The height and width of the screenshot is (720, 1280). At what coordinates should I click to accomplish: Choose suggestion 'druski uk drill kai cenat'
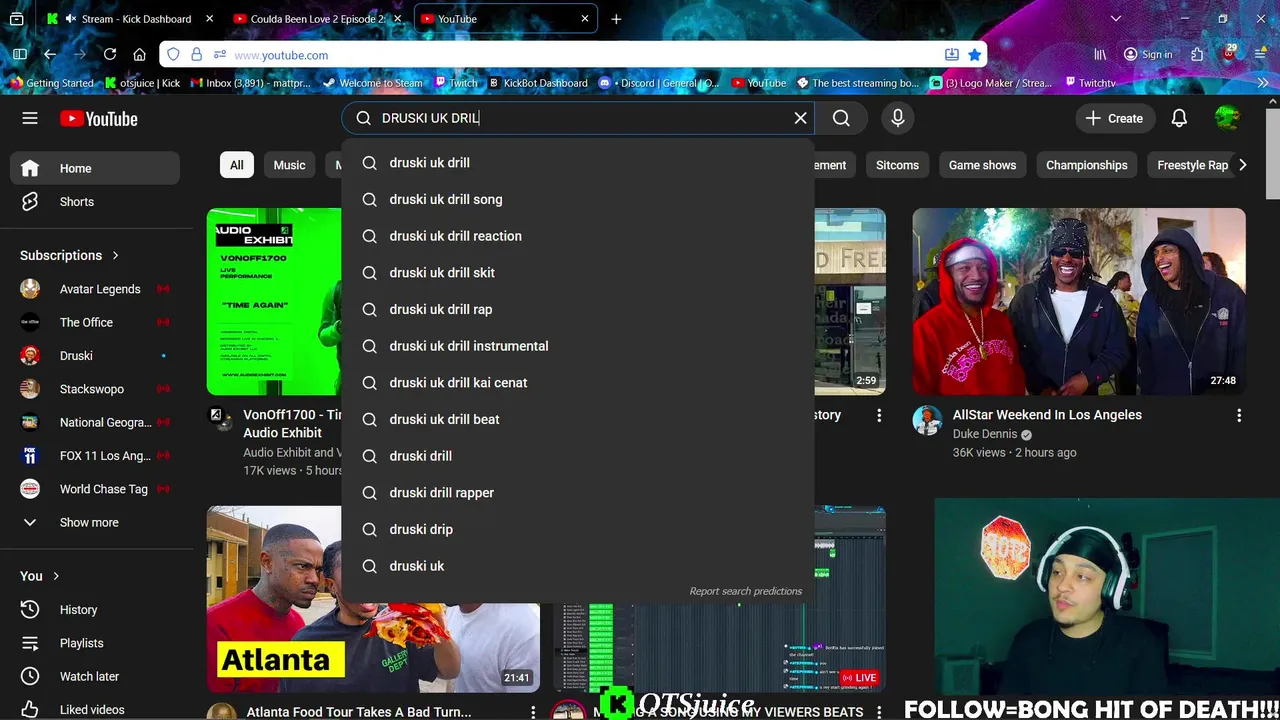click(x=578, y=383)
